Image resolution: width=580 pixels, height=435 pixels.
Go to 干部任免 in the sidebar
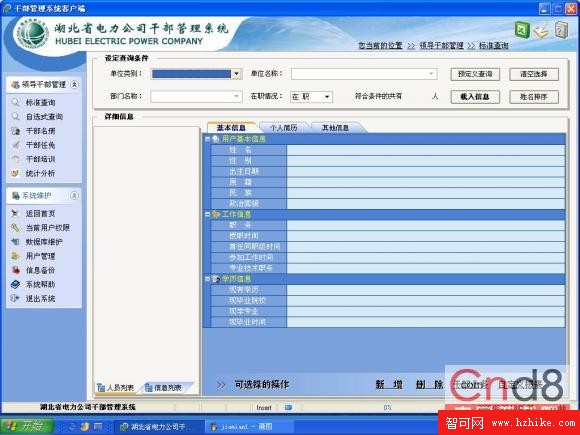tap(40, 145)
